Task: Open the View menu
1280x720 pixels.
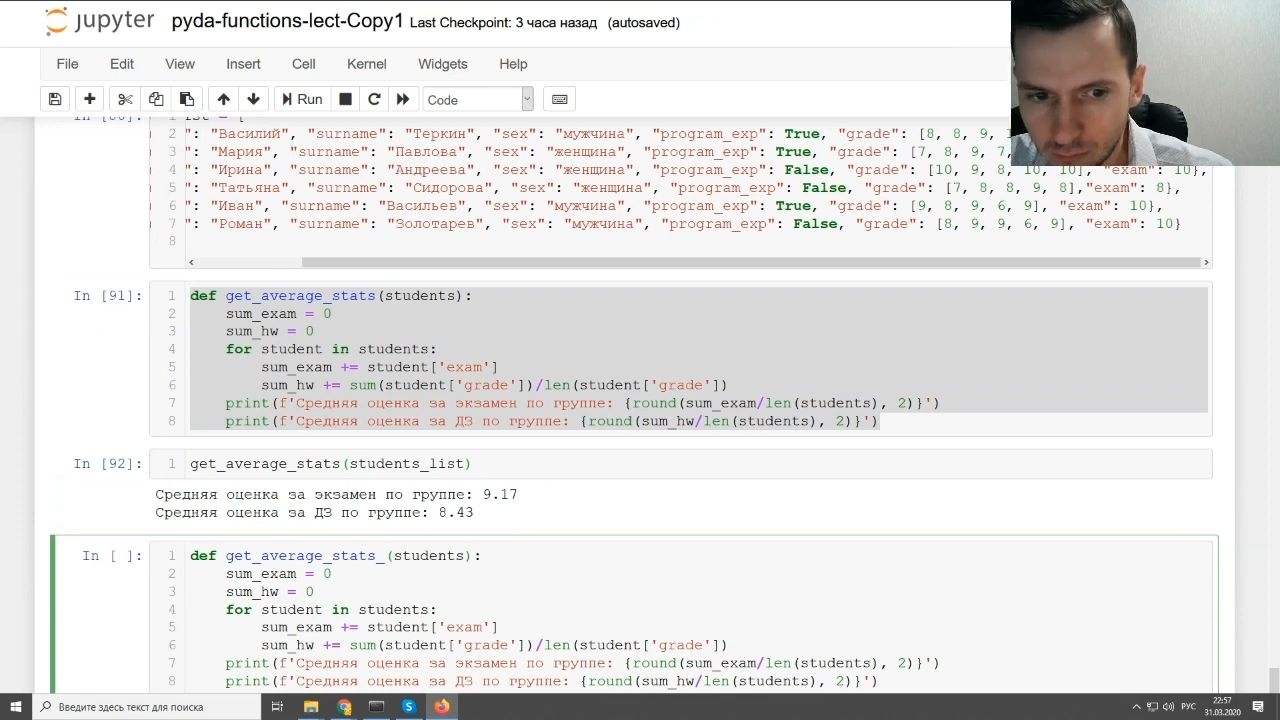Action: [x=180, y=64]
